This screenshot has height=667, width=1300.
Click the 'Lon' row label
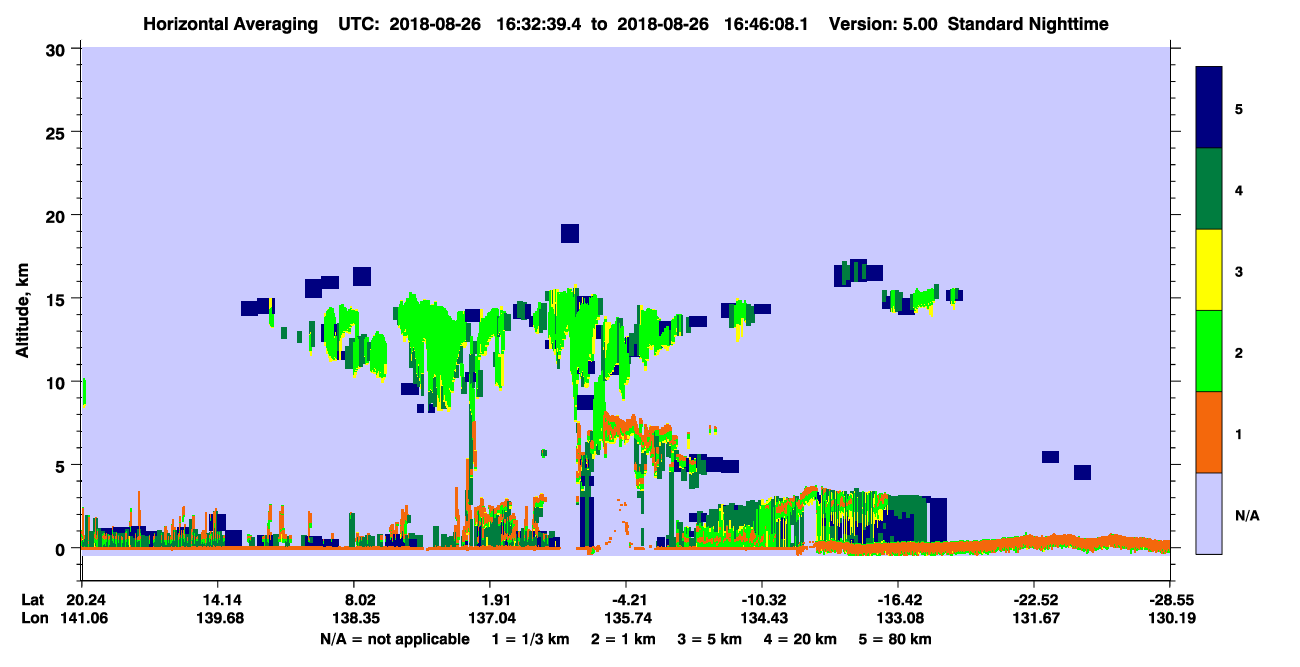coord(33,618)
